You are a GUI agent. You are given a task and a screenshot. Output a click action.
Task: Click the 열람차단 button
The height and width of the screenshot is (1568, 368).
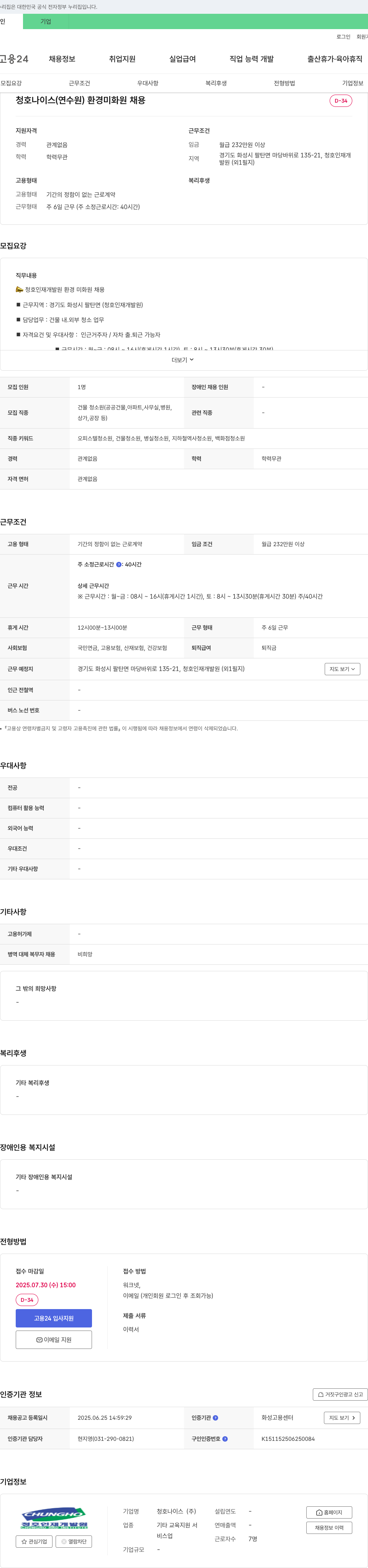[x=74, y=1541]
